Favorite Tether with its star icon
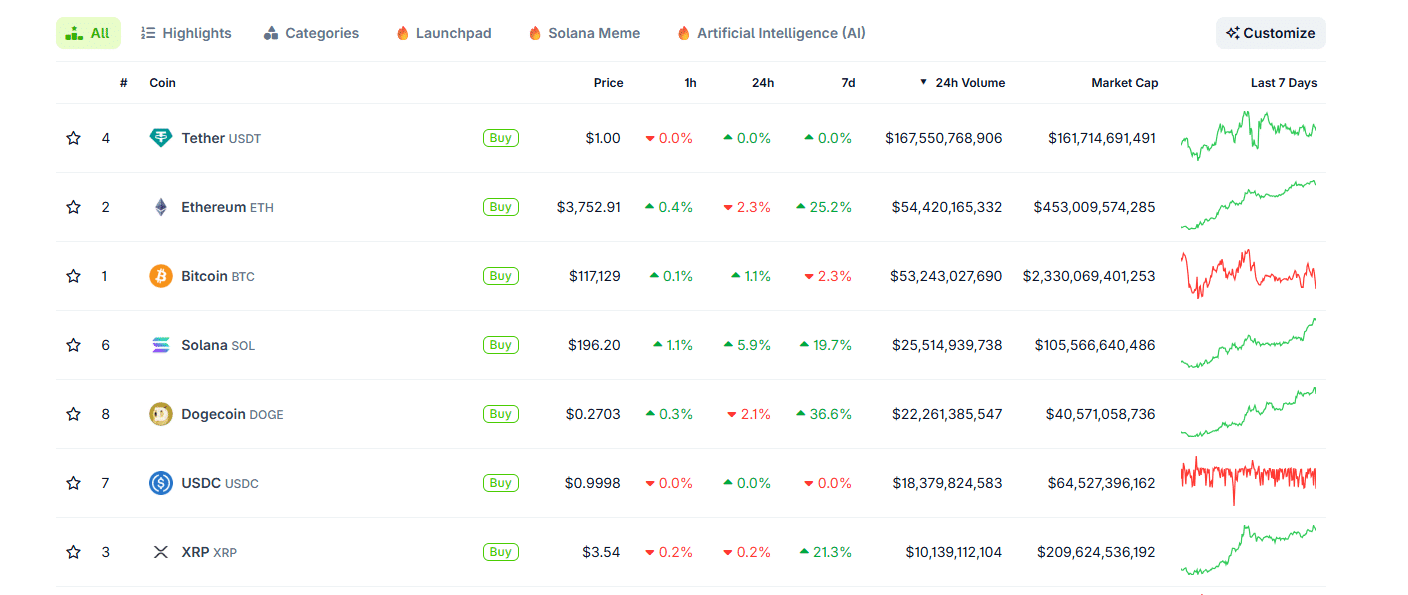Viewport: 1408px width, 595px height. click(73, 138)
